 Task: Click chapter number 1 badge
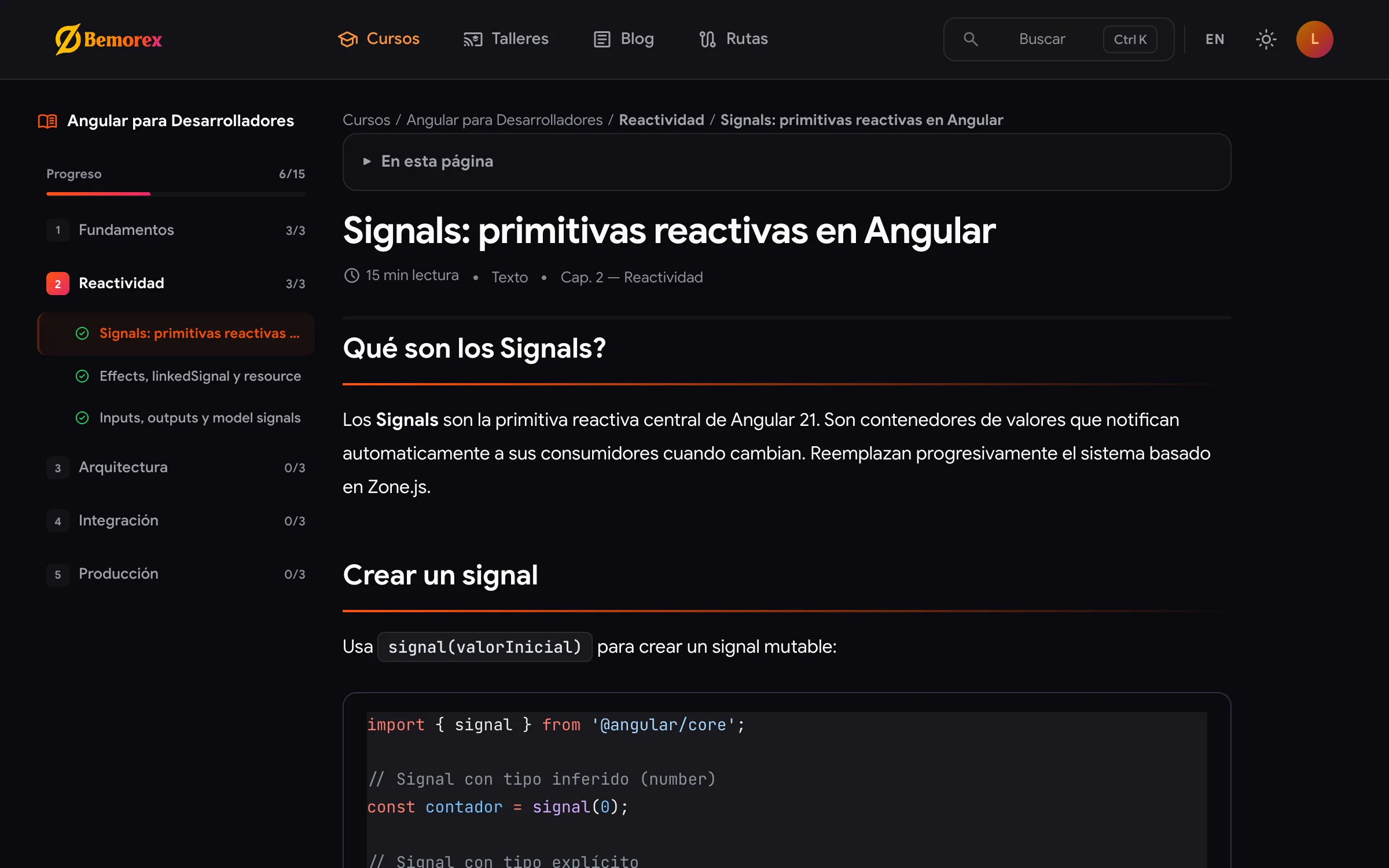point(58,230)
